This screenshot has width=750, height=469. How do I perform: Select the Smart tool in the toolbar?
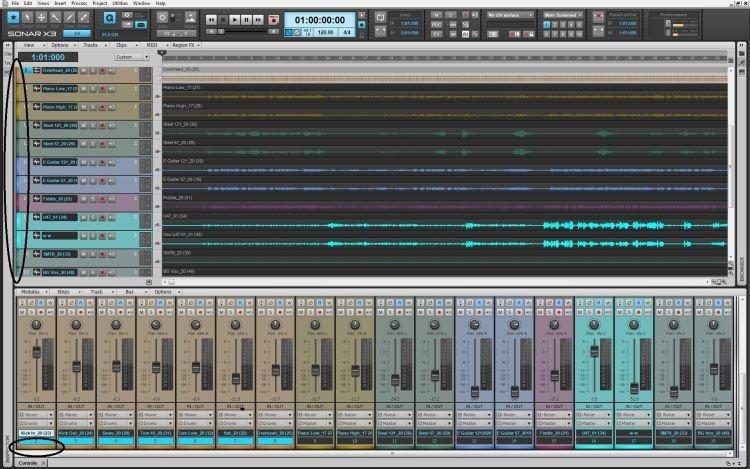click(x=13, y=18)
